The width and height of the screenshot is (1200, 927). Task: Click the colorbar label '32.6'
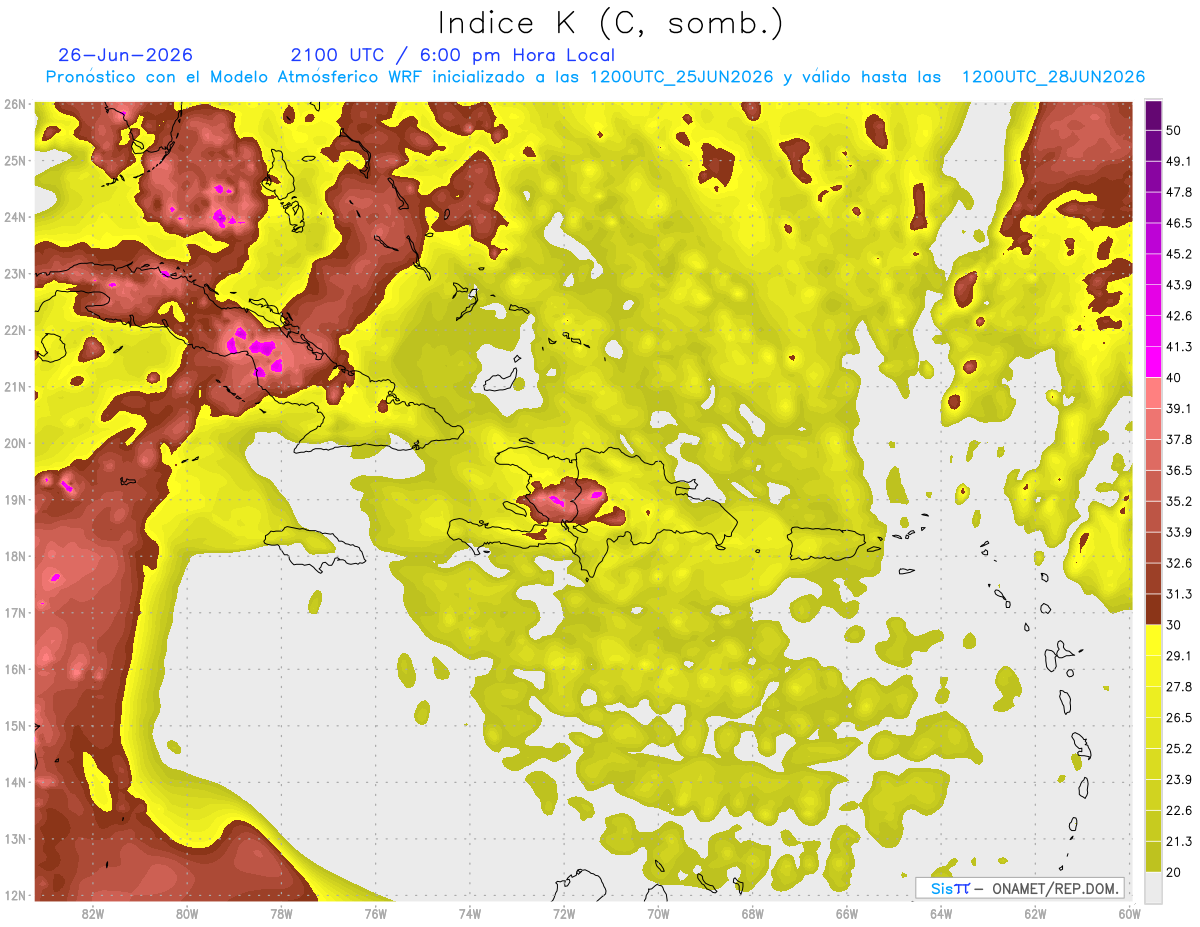click(1178, 563)
